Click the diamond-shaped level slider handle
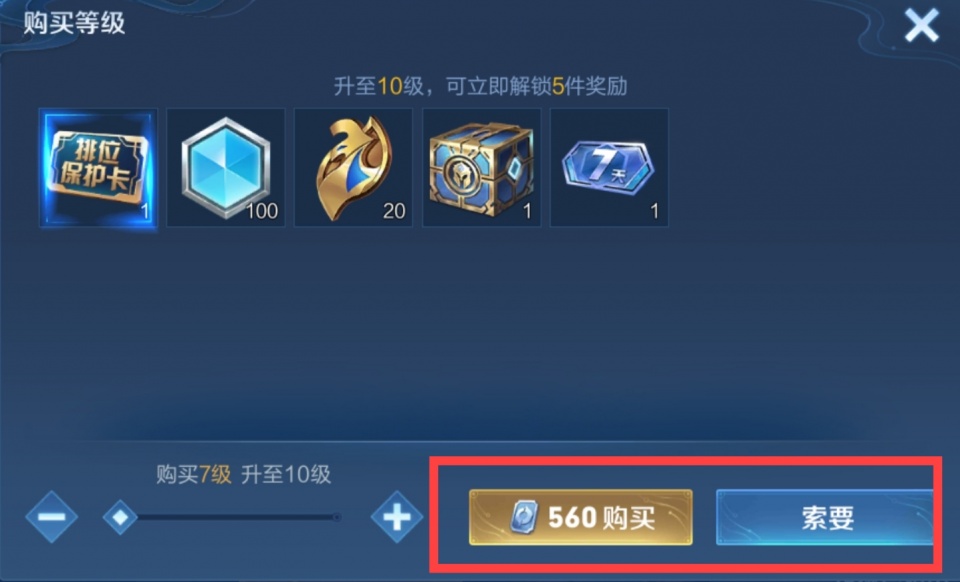 point(120,517)
